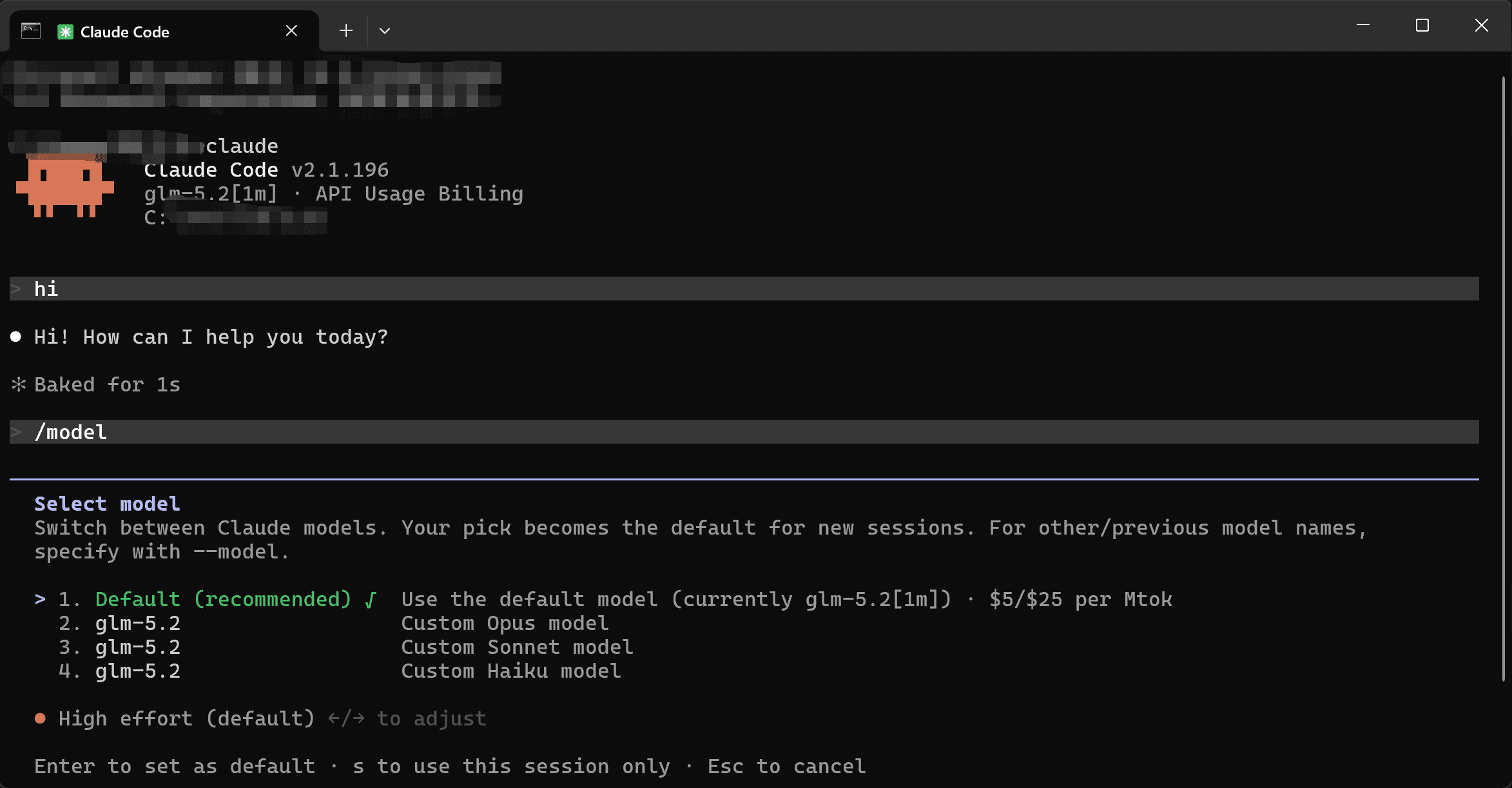
Task: Open a new terminal tab with plus icon
Action: pyautogui.click(x=346, y=31)
